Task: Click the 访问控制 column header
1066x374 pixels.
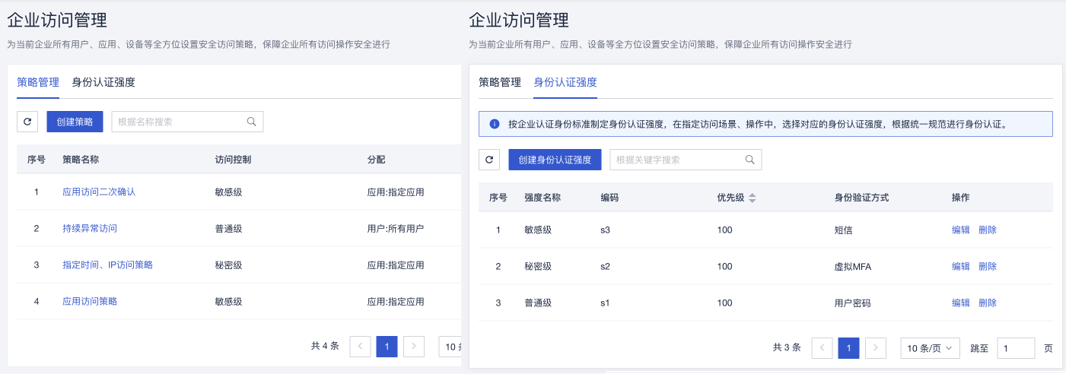Action: point(233,160)
